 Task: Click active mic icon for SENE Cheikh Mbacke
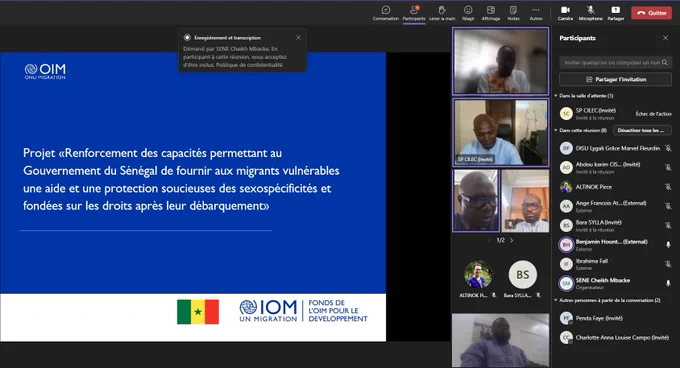coord(668,283)
